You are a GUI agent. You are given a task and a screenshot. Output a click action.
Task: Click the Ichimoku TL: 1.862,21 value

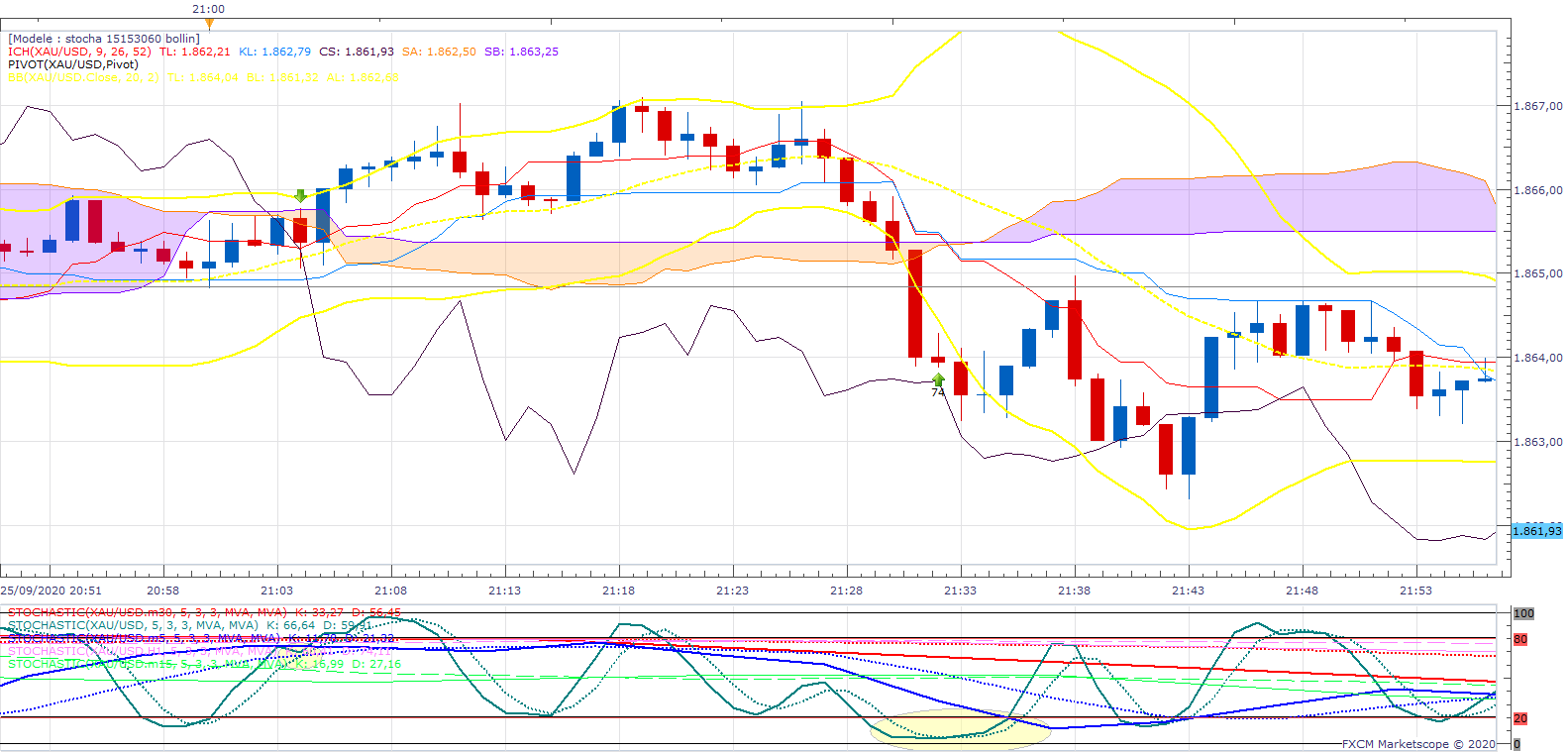point(194,52)
